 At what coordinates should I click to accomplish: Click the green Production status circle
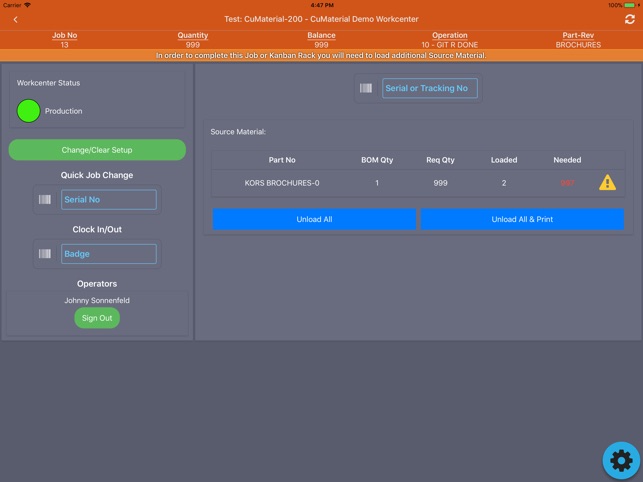(28, 111)
